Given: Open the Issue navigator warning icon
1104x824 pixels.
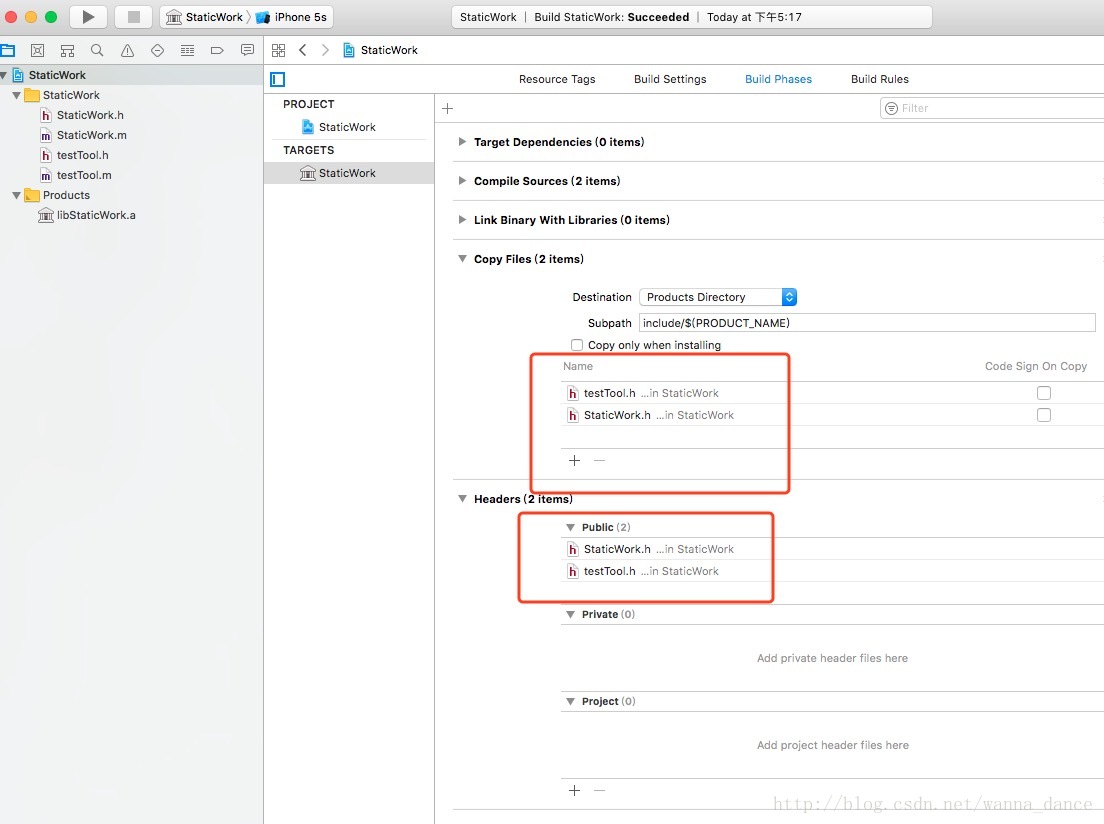Looking at the screenshot, I should [x=127, y=50].
